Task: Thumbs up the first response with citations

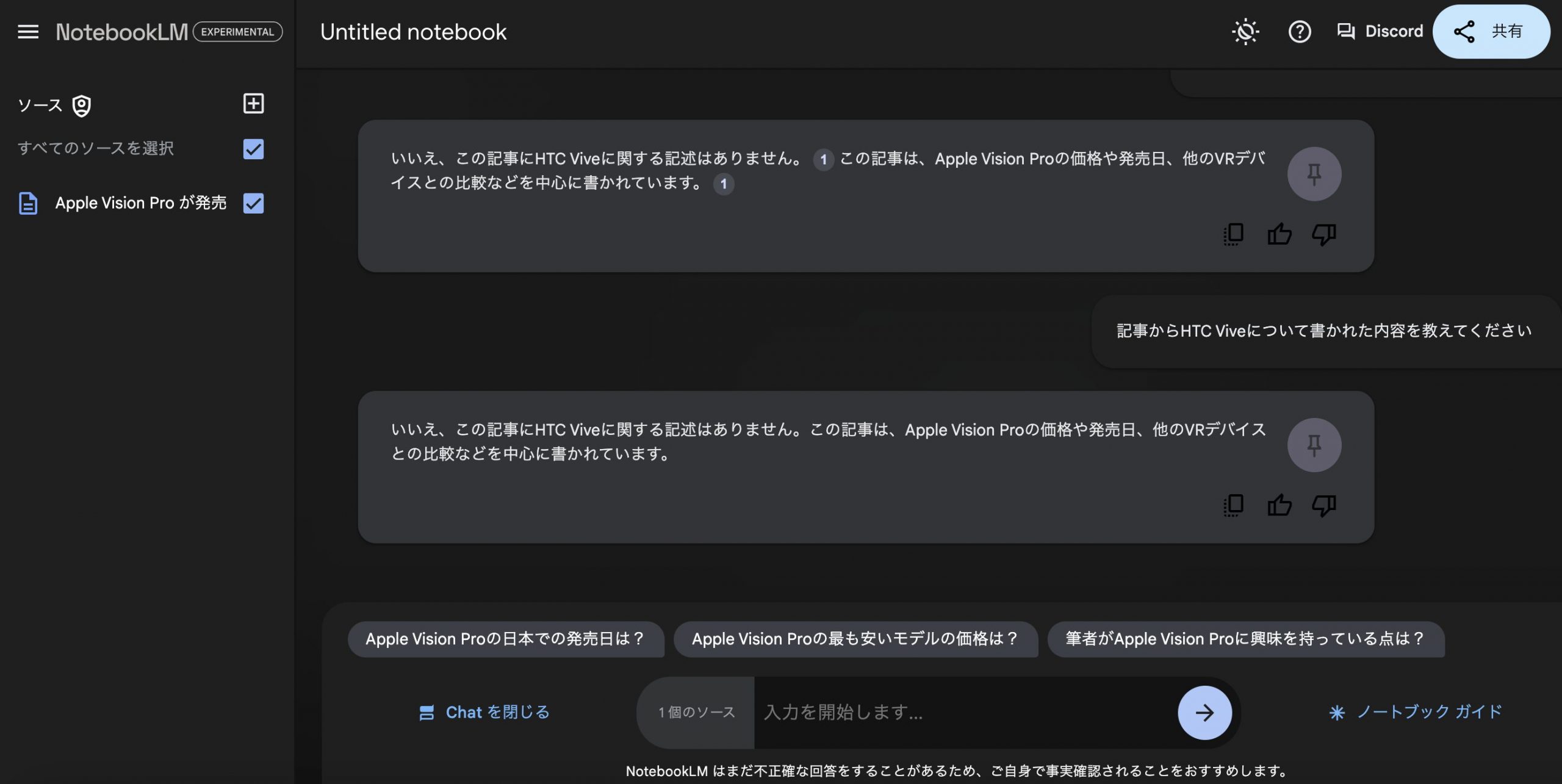Action: point(1279,234)
